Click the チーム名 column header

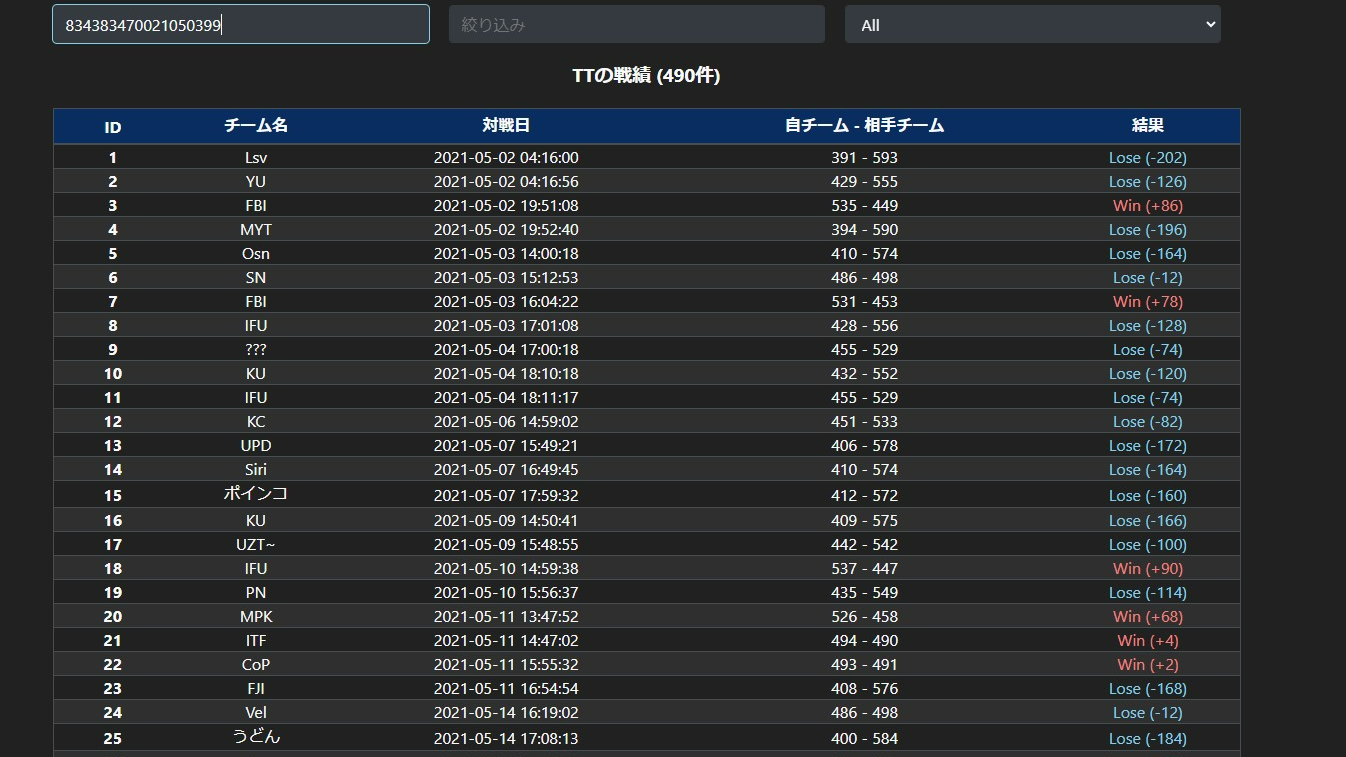256,126
